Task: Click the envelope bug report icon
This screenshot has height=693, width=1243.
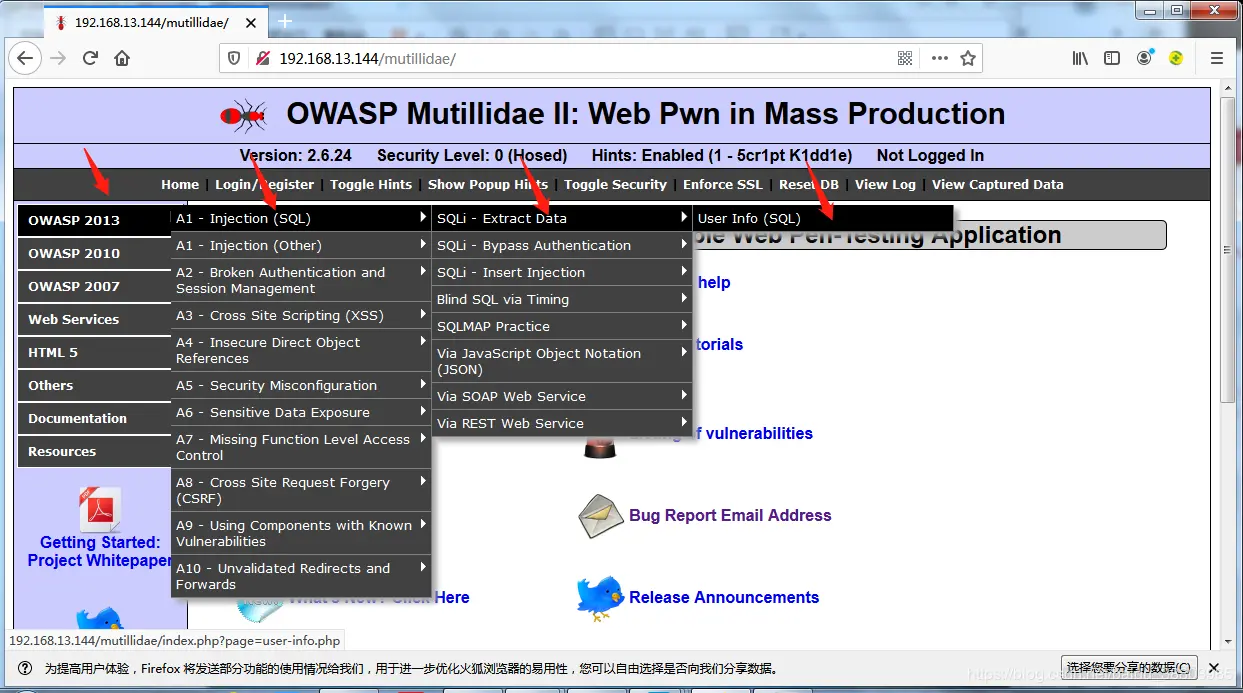Action: (x=600, y=516)
